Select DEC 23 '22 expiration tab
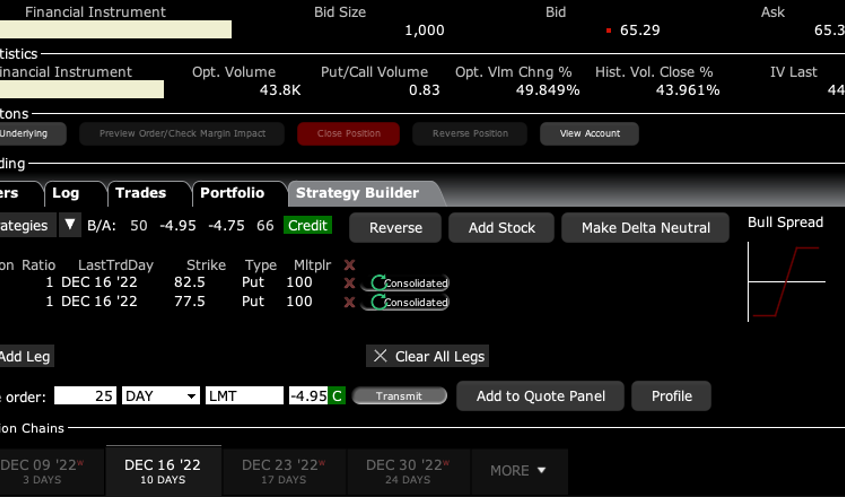 (x=284, y=471)
